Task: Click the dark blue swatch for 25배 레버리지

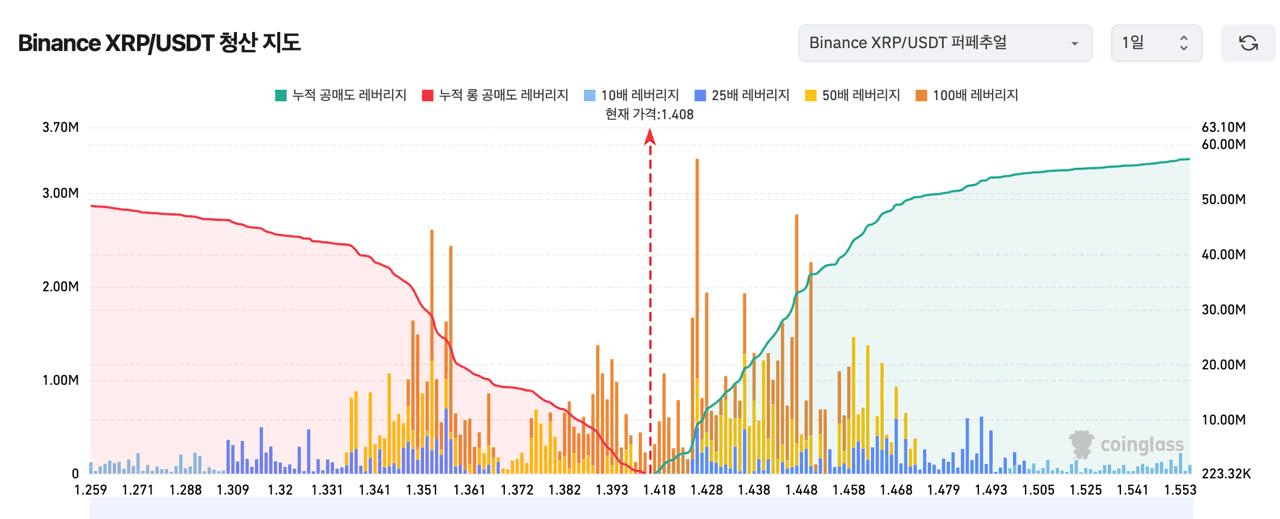Action: 699,95
